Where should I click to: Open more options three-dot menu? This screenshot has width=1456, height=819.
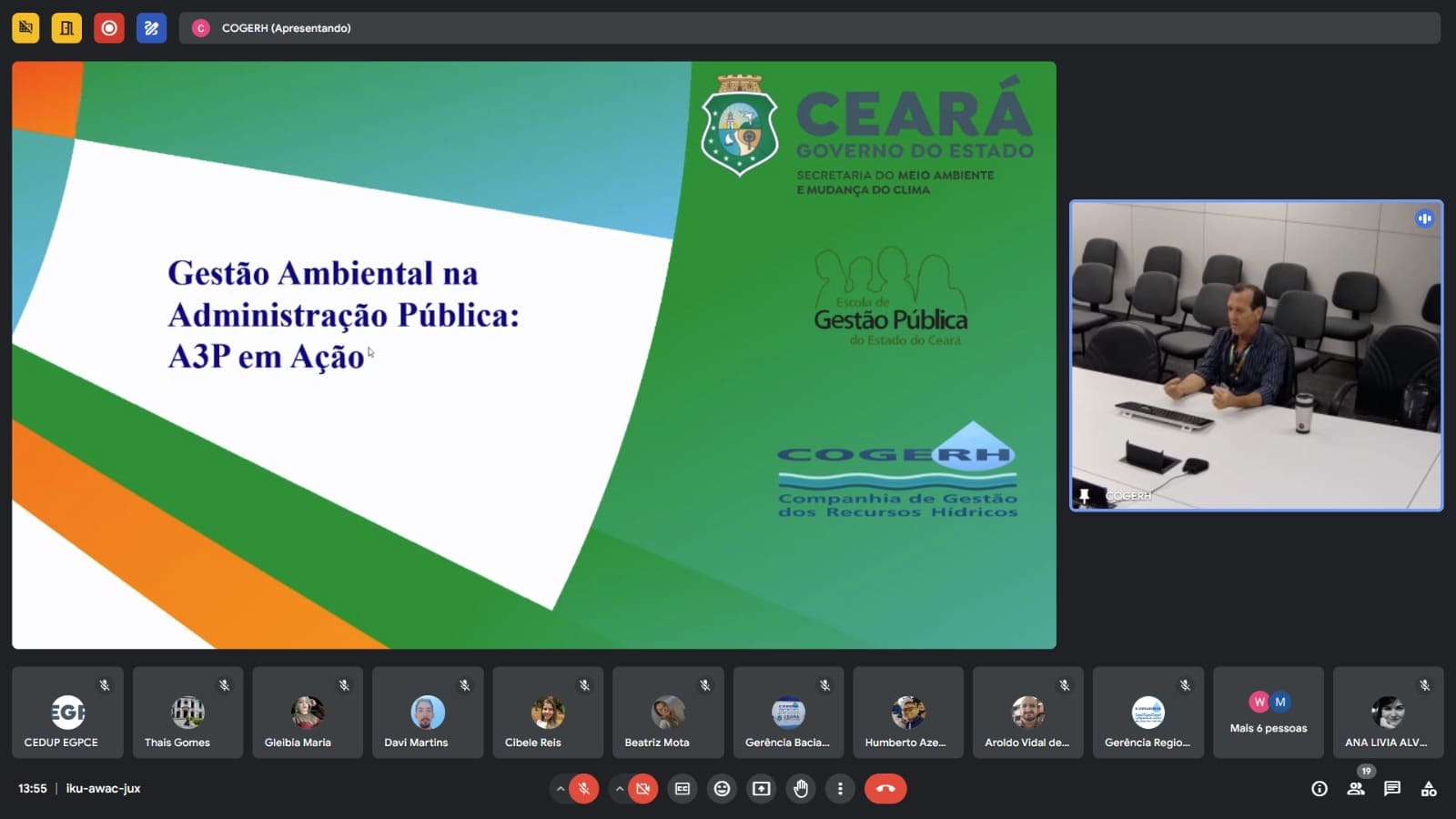pos(840,789)
